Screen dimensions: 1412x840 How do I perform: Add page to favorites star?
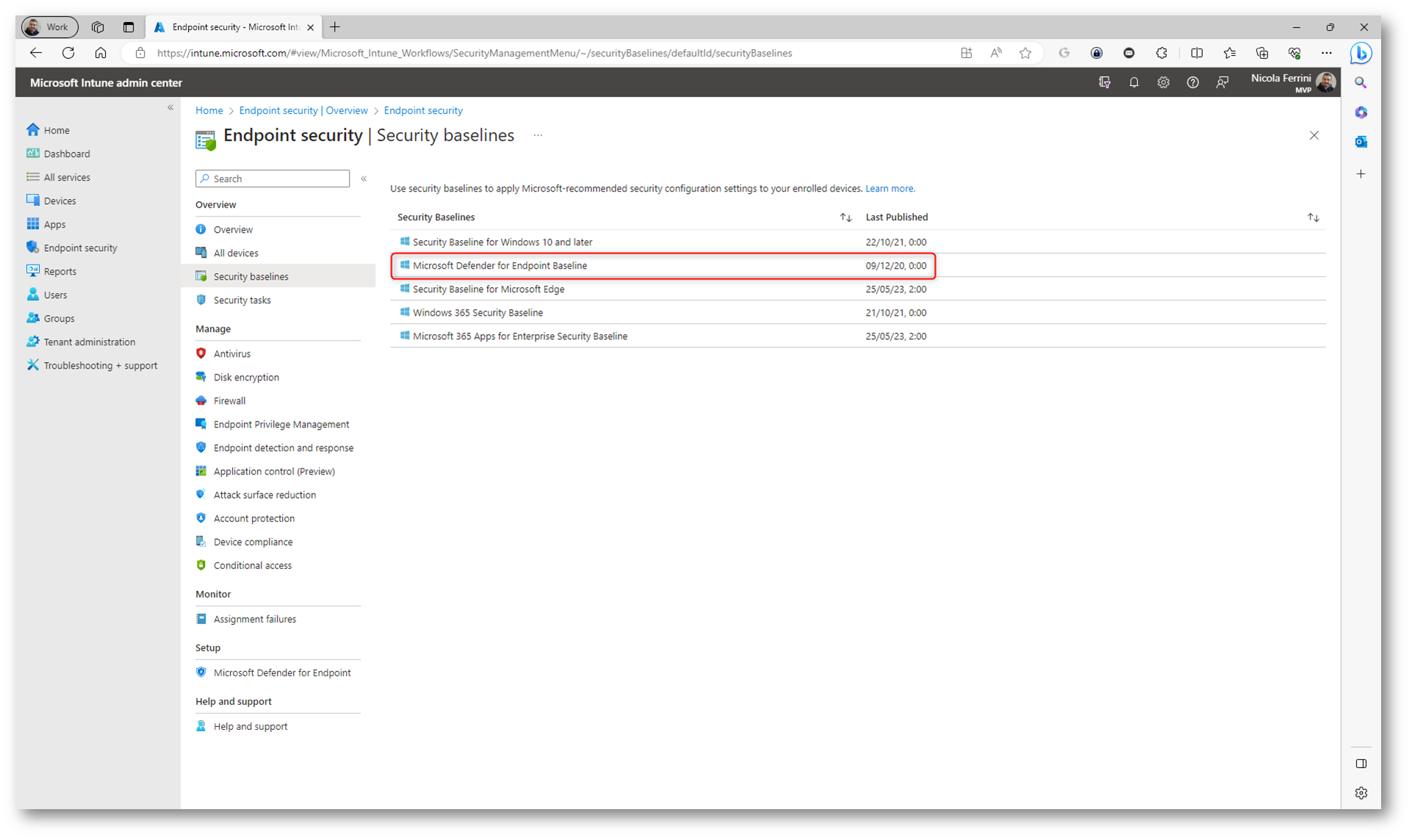[1025, 53]
